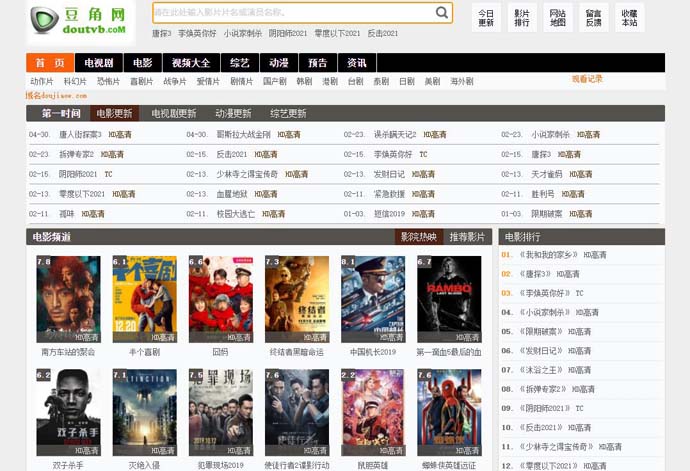Click the search magnifier icon

(x=441, y=13)
